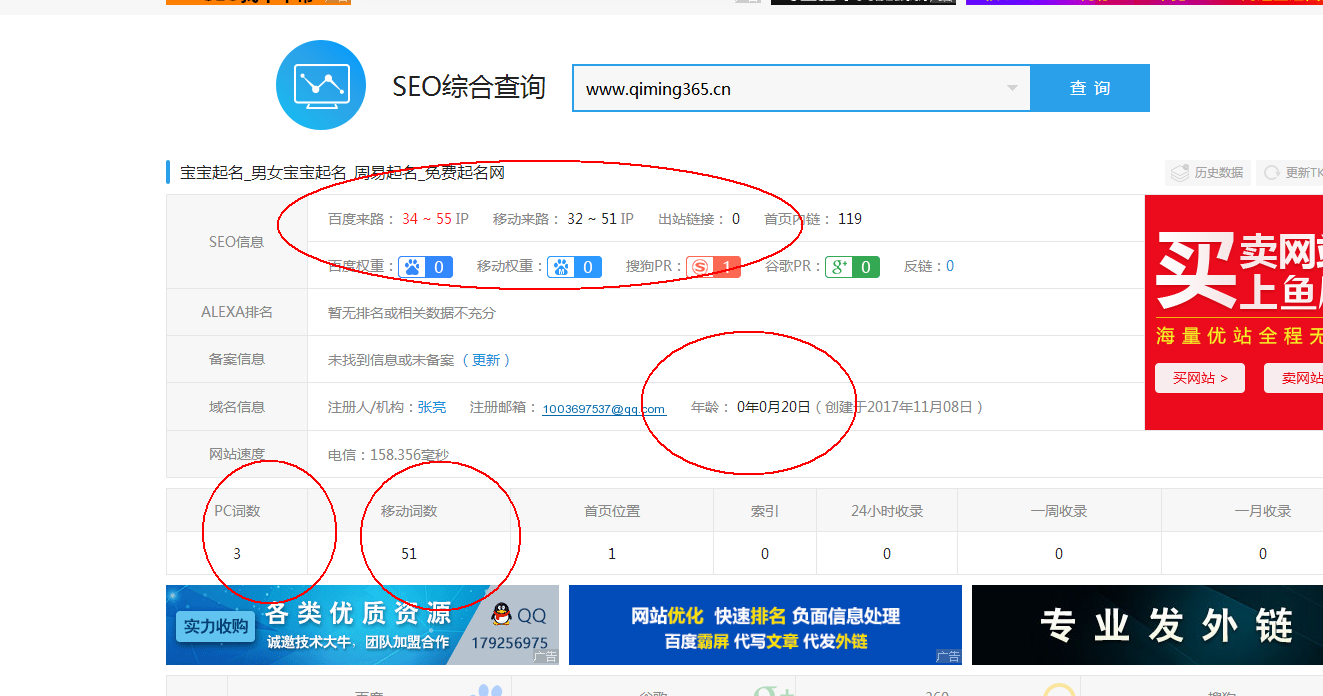The height and width of the screenshot is (696, 1323).
Task: Click the 24小时收录 value 0
Action: pos(887,553)
